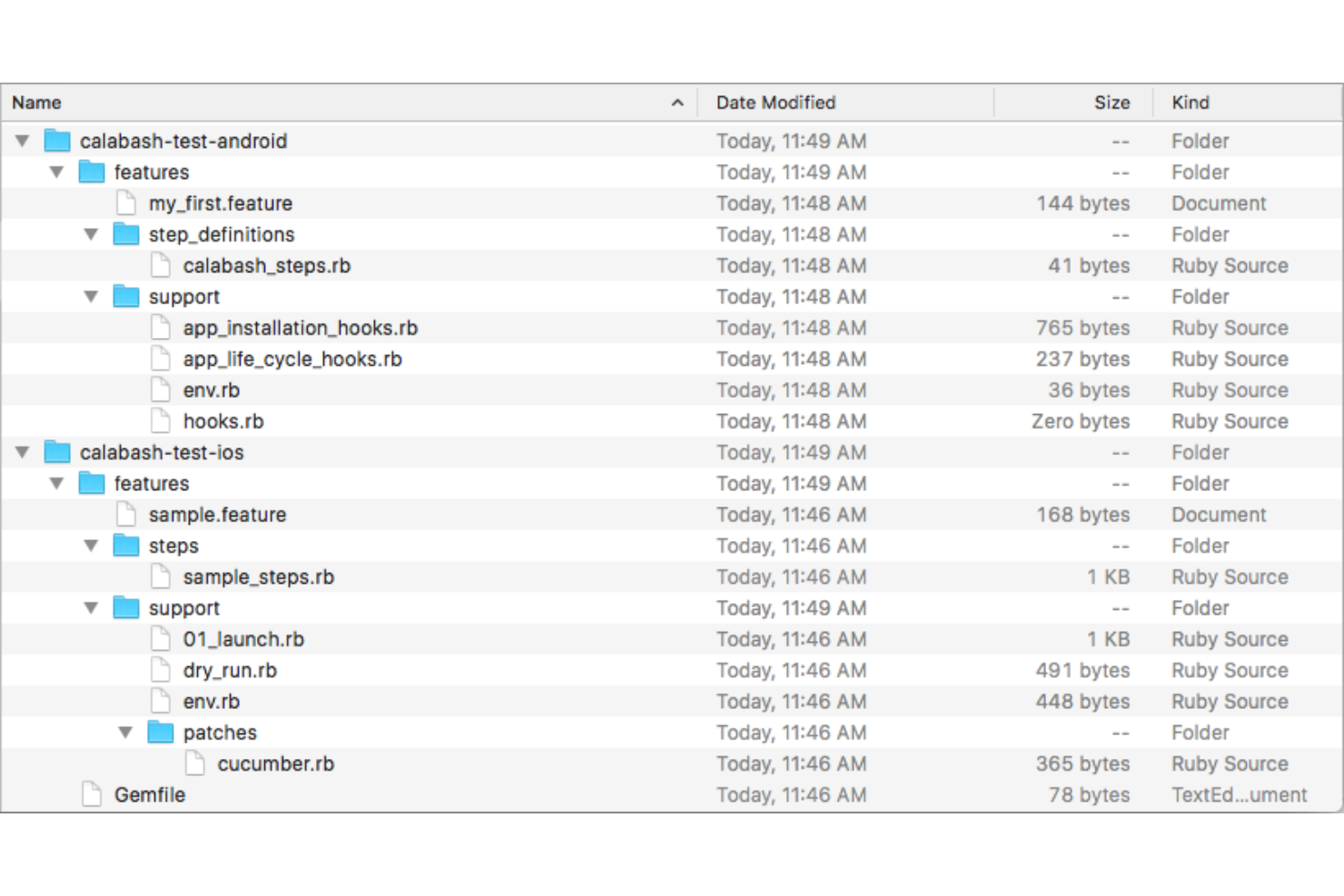1344x896 pixels.
Task: Collapse the patches folder
Action: point(126,733)
